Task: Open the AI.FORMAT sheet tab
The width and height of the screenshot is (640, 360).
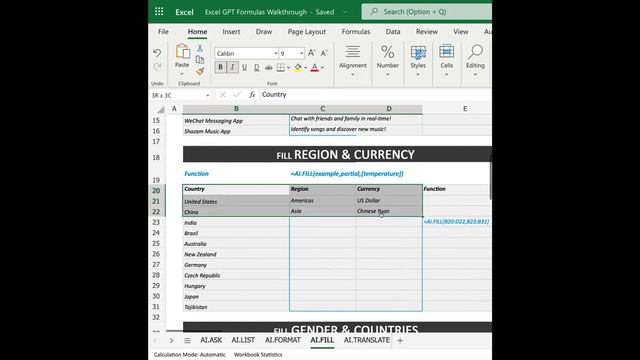Action: [x=283, y=340]
